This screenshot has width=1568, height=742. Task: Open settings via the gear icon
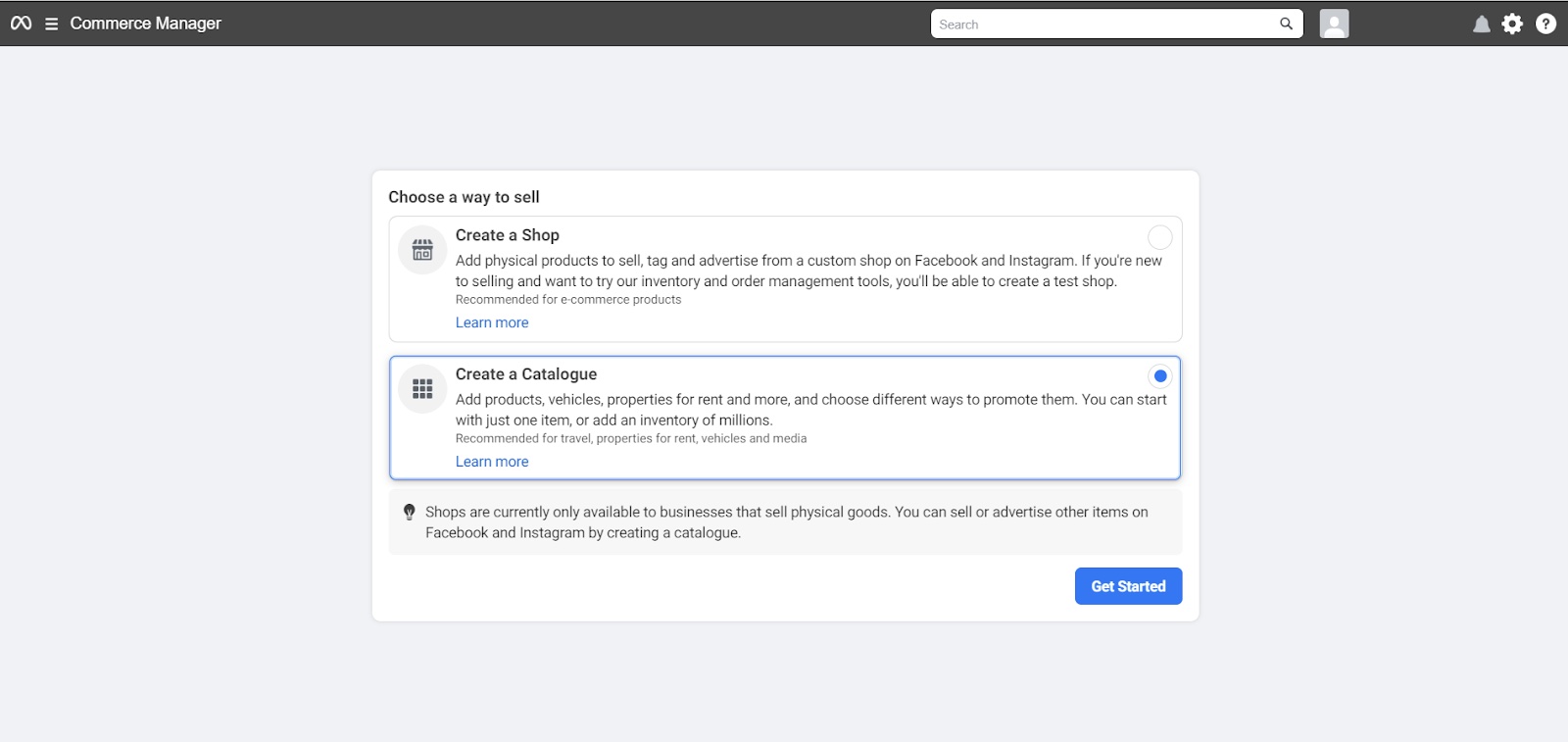1513,24
